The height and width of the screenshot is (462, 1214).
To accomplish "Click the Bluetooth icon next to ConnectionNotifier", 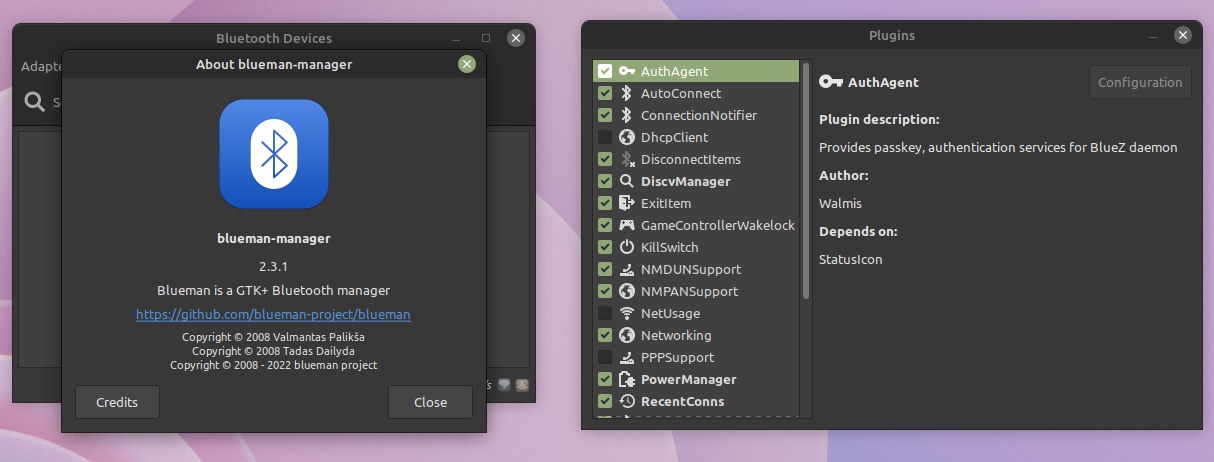I will click(627, 115).
